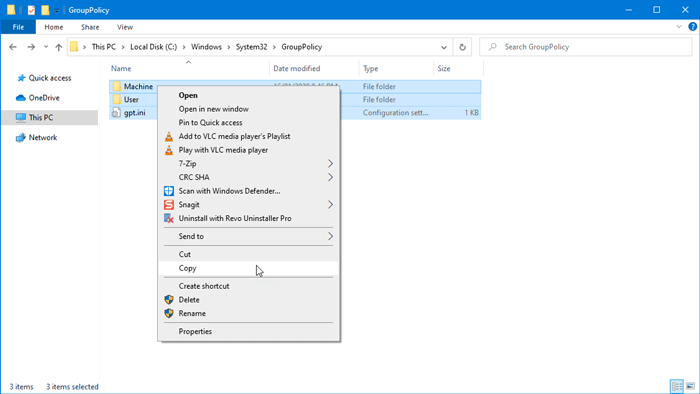
Task: Expand the Snagit submenu
Action: 330,205
